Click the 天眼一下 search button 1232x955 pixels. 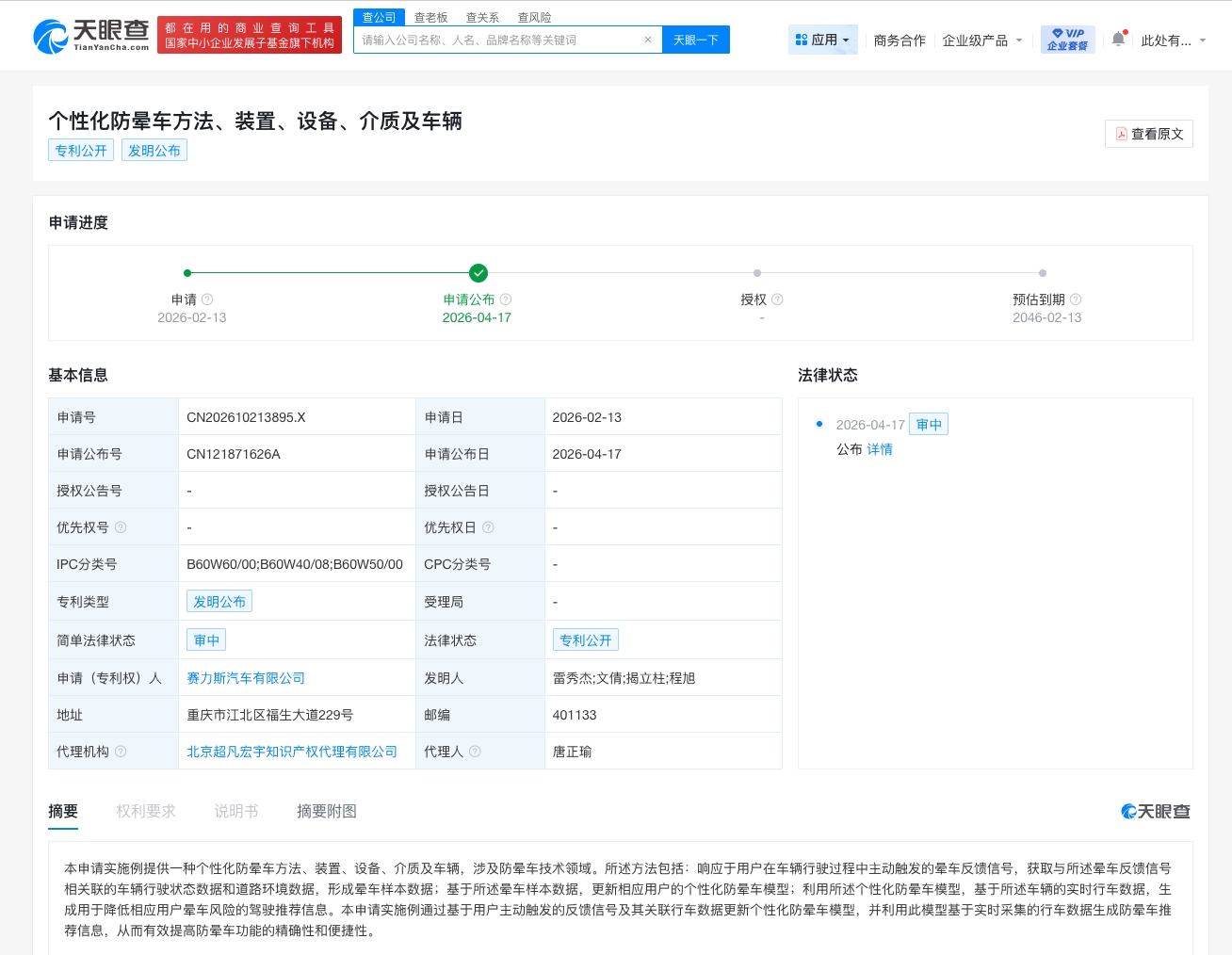[696, 40]
